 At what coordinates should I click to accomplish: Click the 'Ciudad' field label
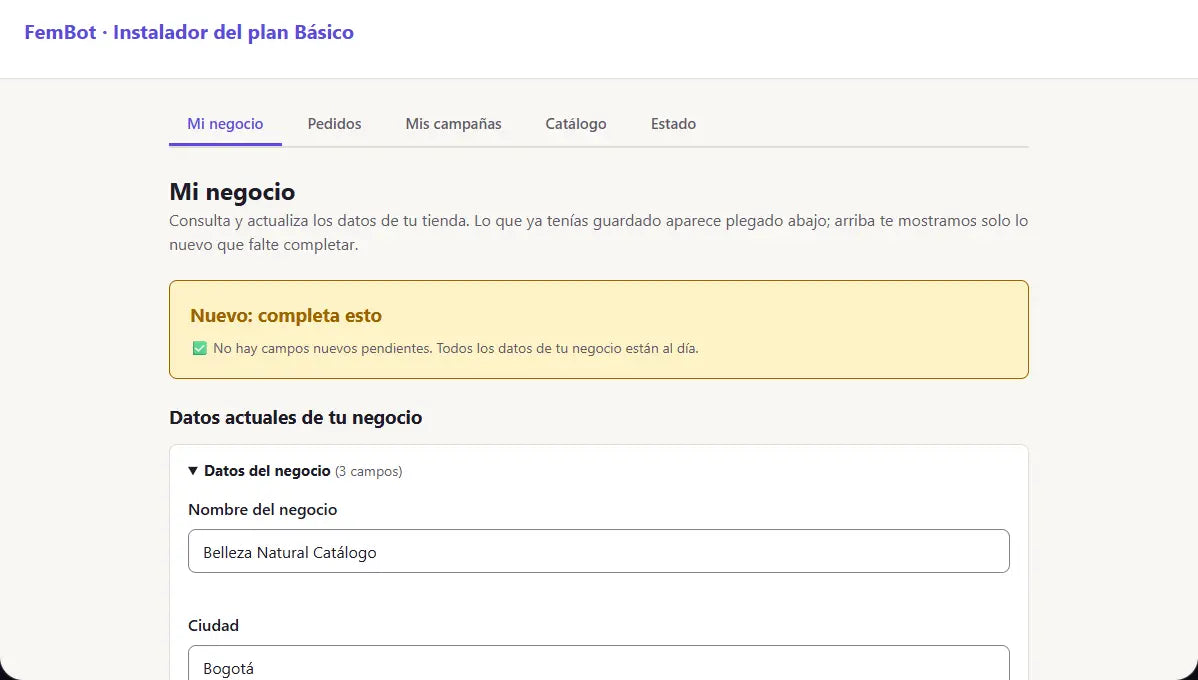(x=213, y=625)
